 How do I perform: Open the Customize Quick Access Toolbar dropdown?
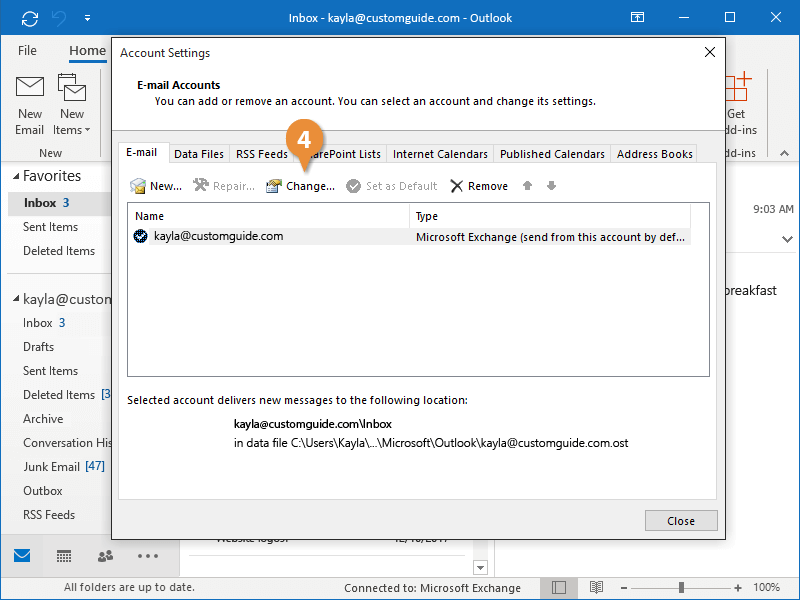[87, 18]
